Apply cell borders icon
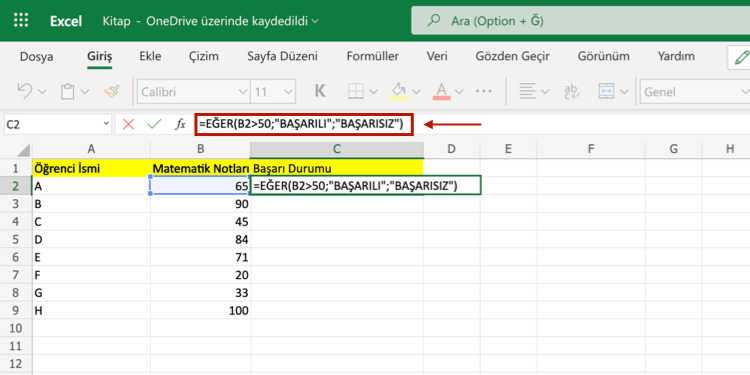This screenshot has width=750, height=375. coord(355,91)
